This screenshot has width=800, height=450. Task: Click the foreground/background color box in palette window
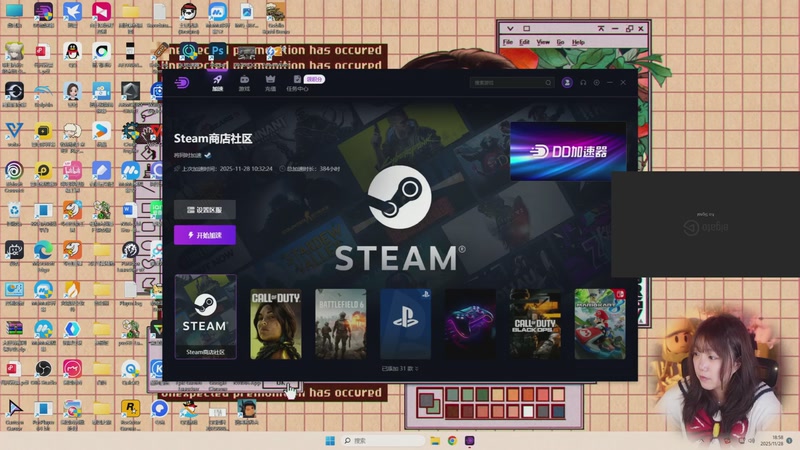pos(430,403)
